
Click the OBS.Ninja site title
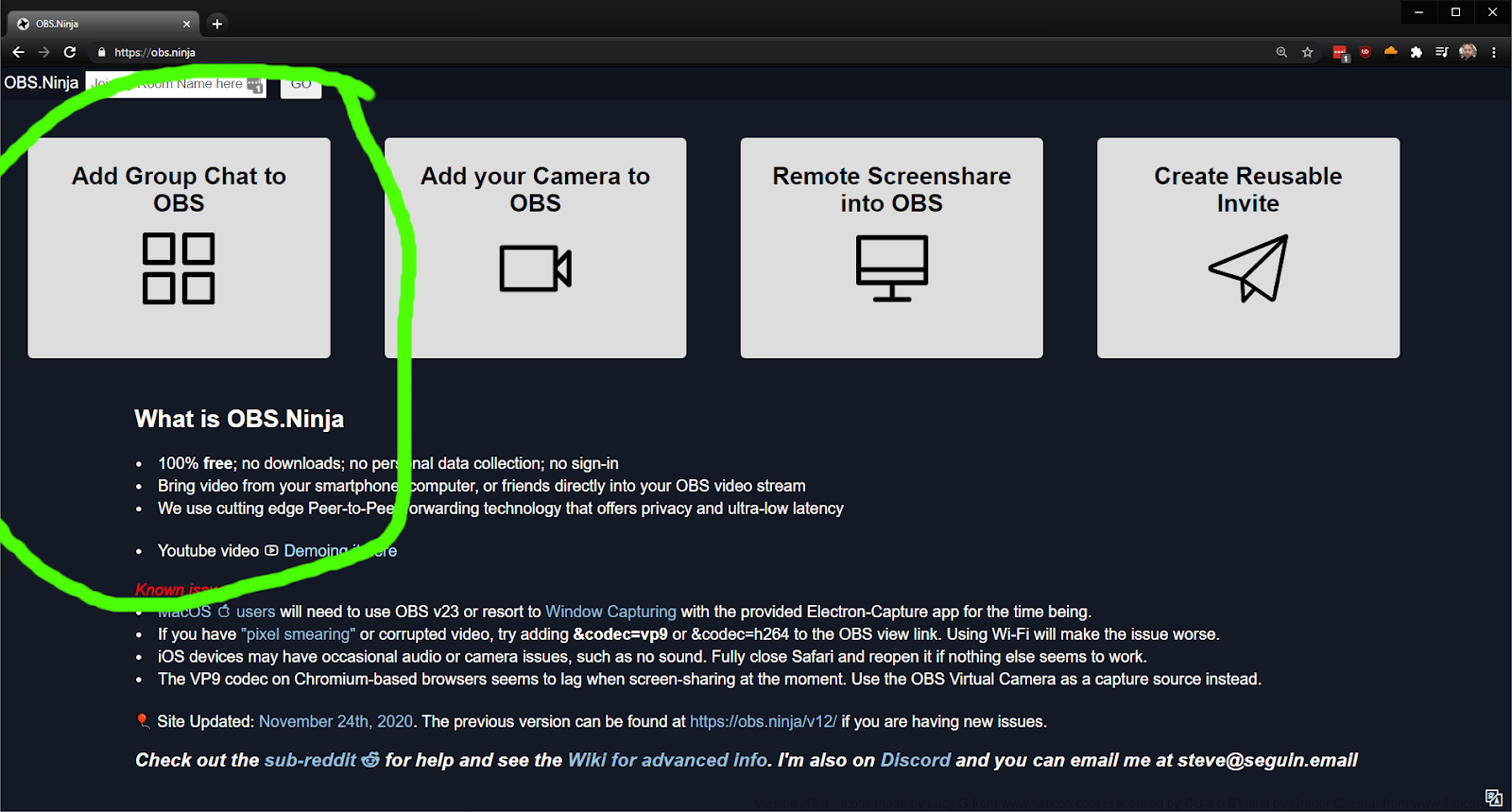click(41, 83)
